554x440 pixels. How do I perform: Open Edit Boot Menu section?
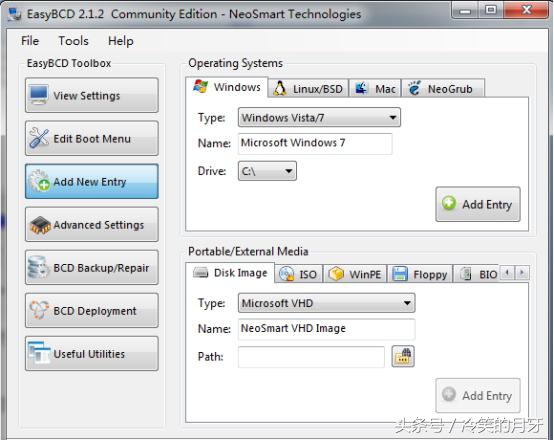[x=92, y=139]
